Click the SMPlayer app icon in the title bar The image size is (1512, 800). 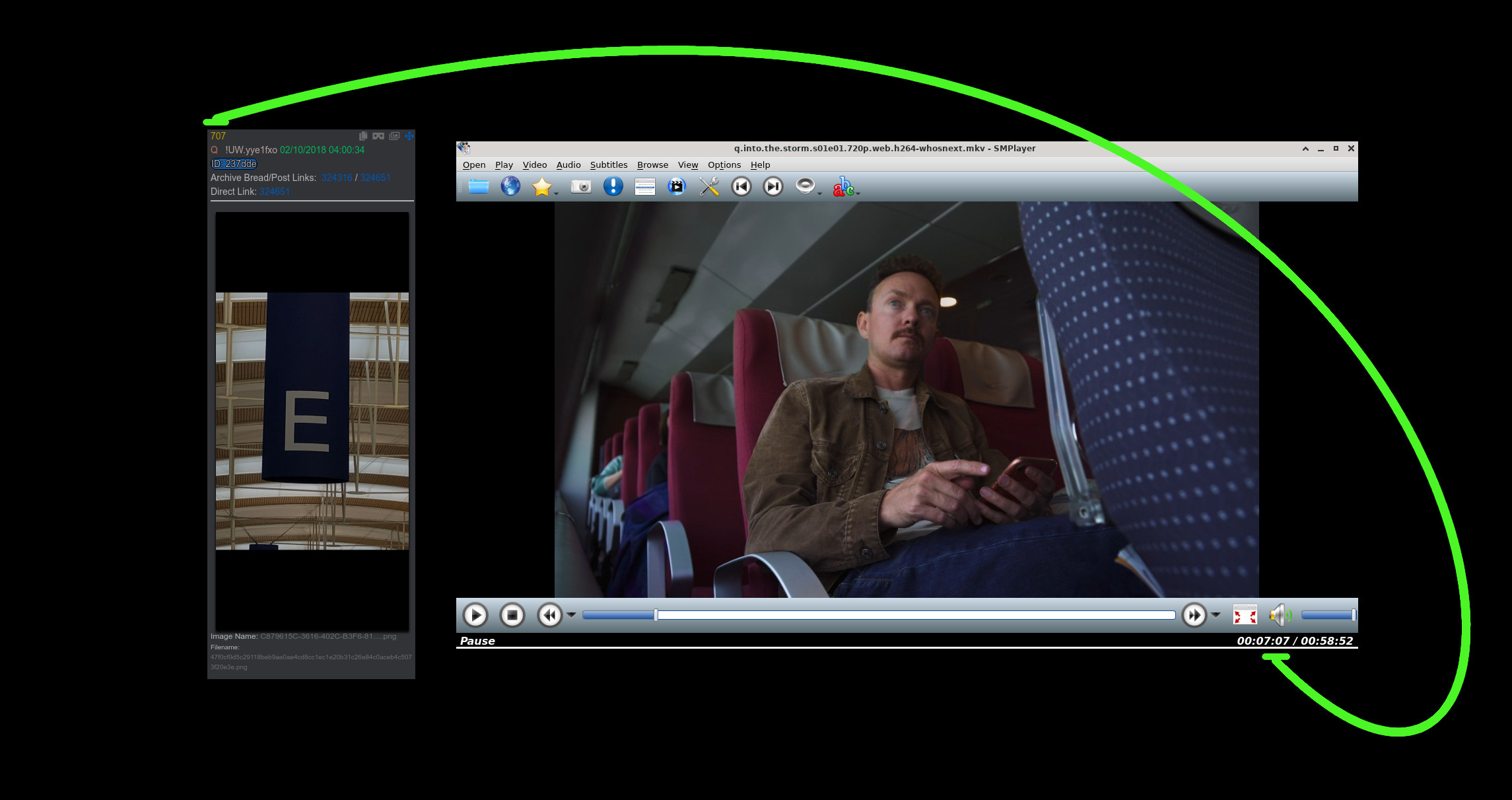[464, 148]
